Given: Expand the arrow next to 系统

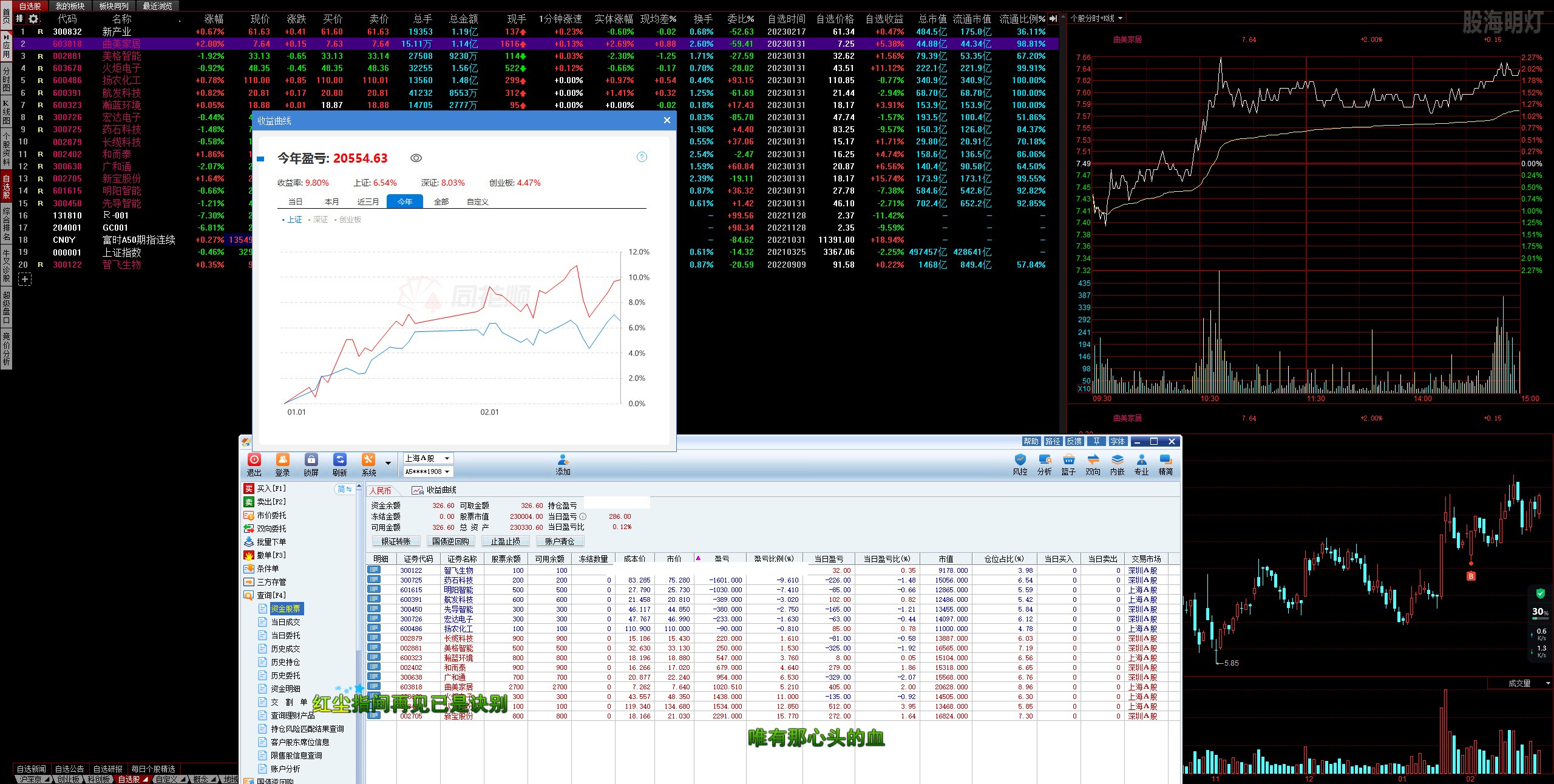Looking at the screenshot, I should click(x=388, y=463).
